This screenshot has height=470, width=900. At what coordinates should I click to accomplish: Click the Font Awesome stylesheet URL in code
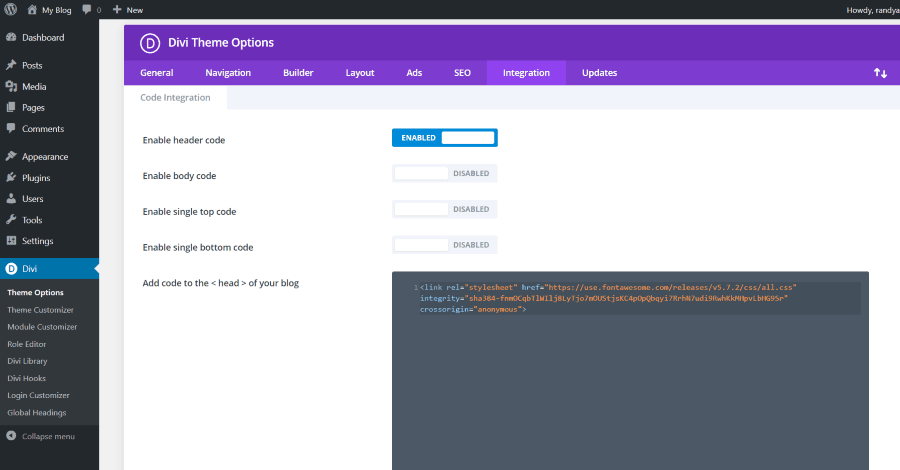coord(670,287)
